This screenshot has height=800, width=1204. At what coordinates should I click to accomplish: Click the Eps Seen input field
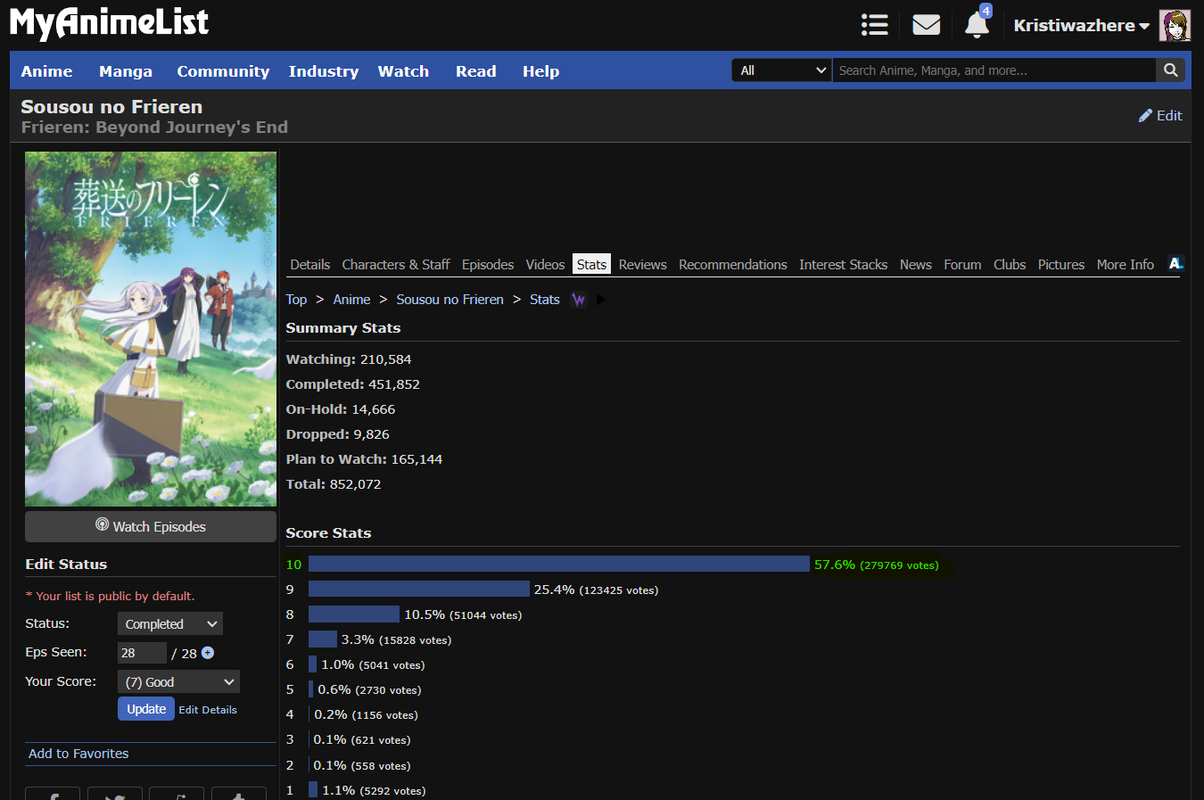142,653
